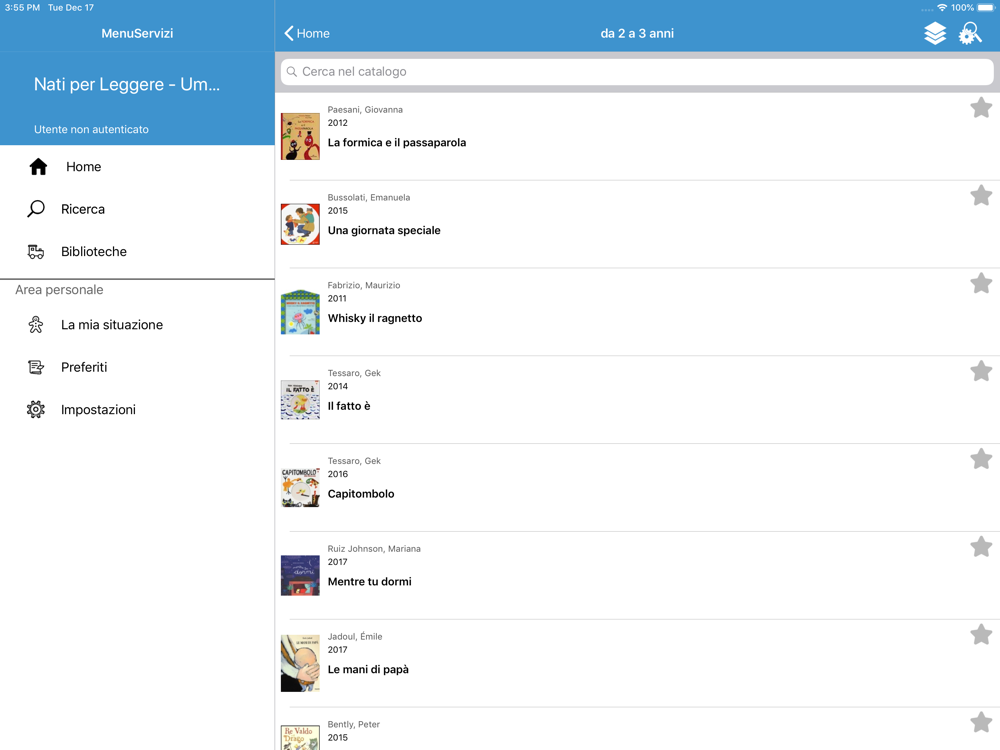Go back using the Home button

307,33
